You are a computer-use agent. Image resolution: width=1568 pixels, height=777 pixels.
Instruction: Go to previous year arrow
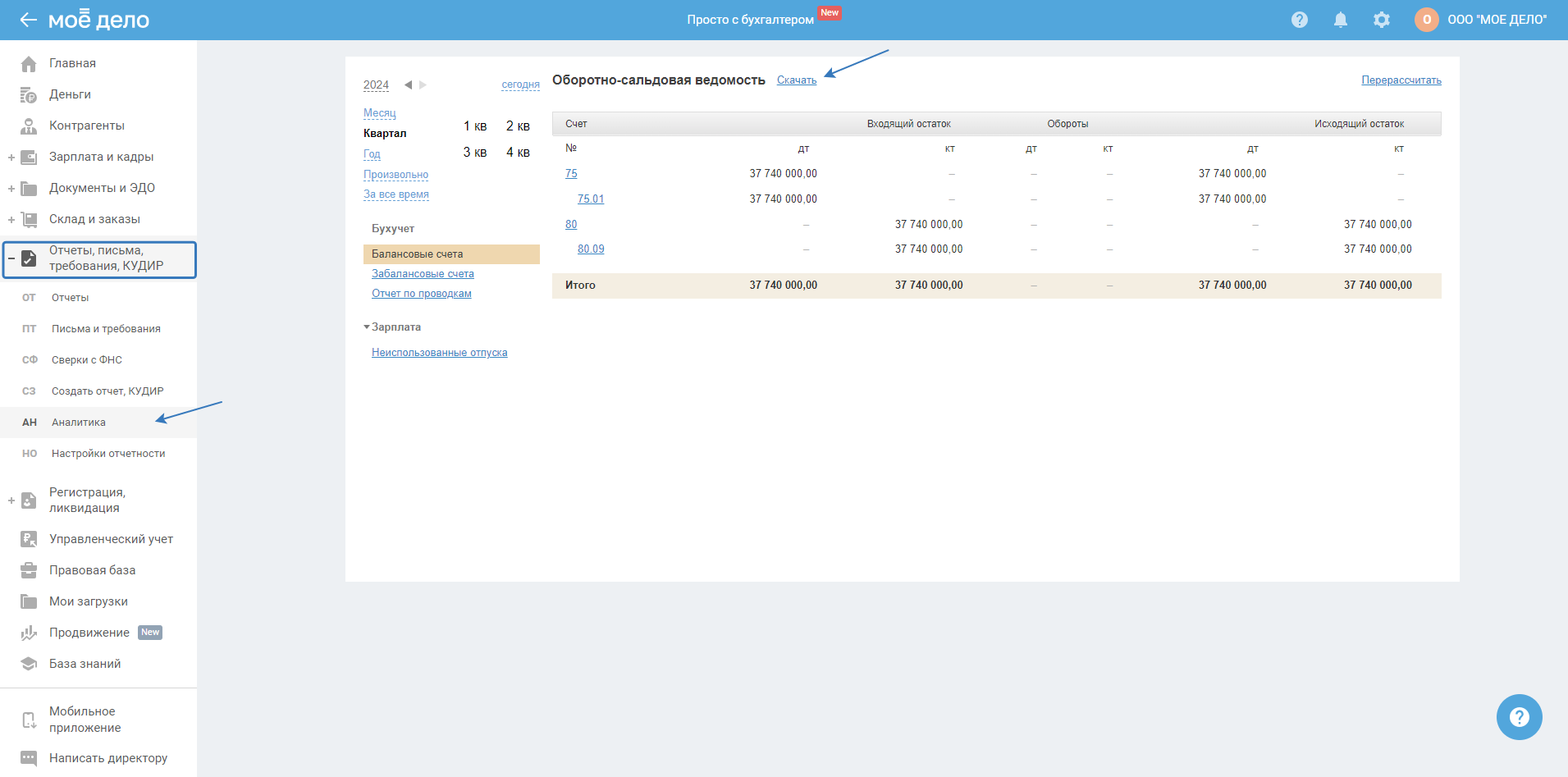coord(408,85)
